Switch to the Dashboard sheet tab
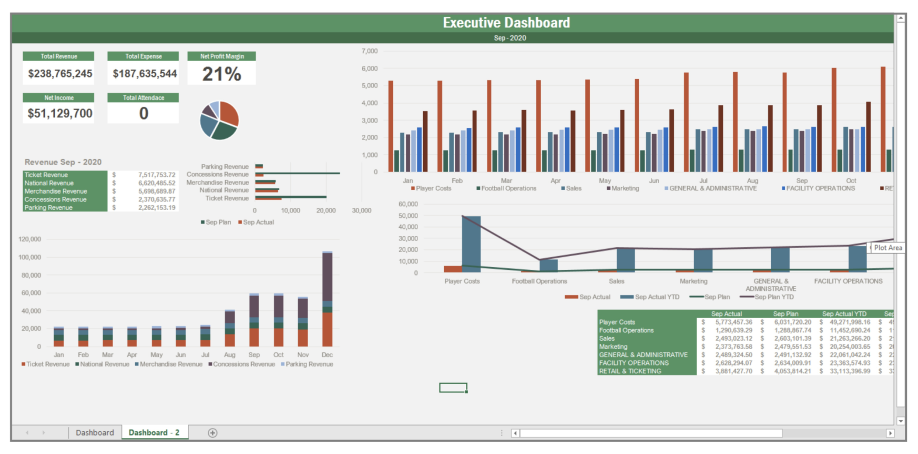The image size is (918, 454). tap(94, 432)
